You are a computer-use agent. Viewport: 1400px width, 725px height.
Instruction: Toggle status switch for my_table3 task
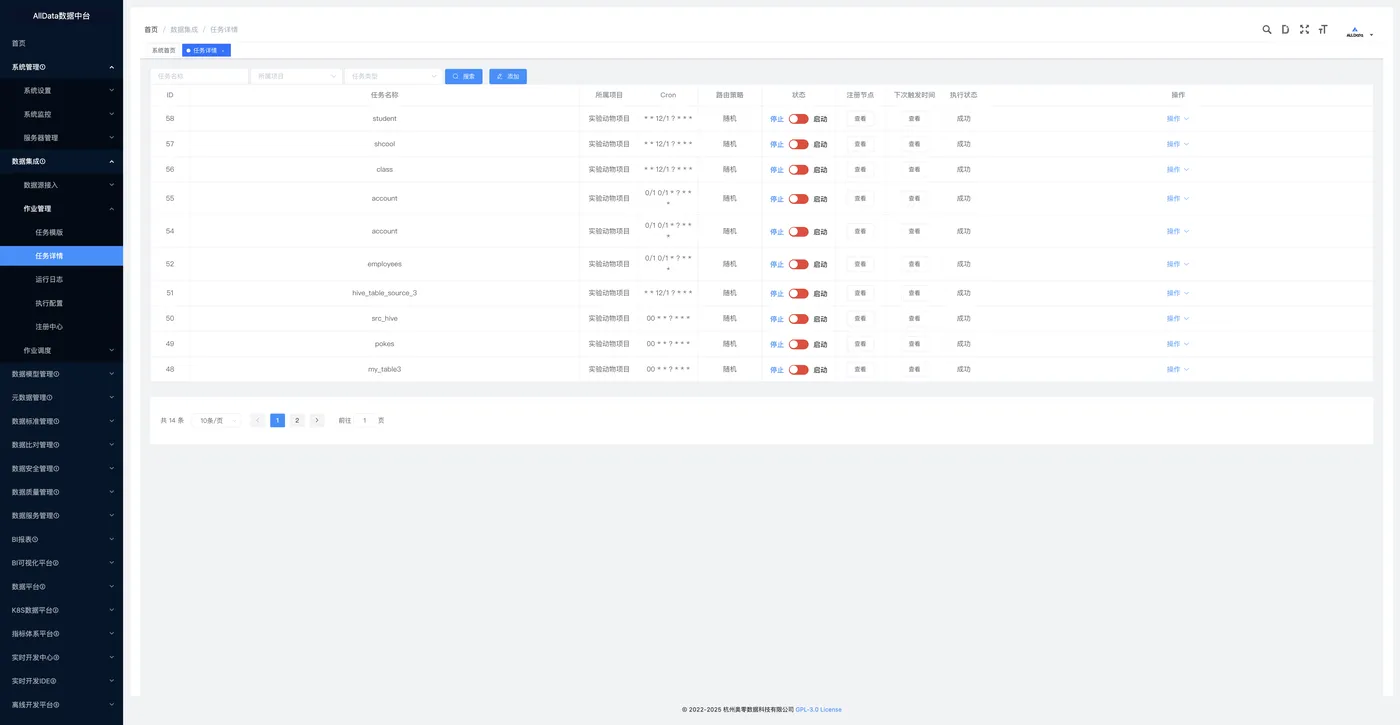pos(798,370)
